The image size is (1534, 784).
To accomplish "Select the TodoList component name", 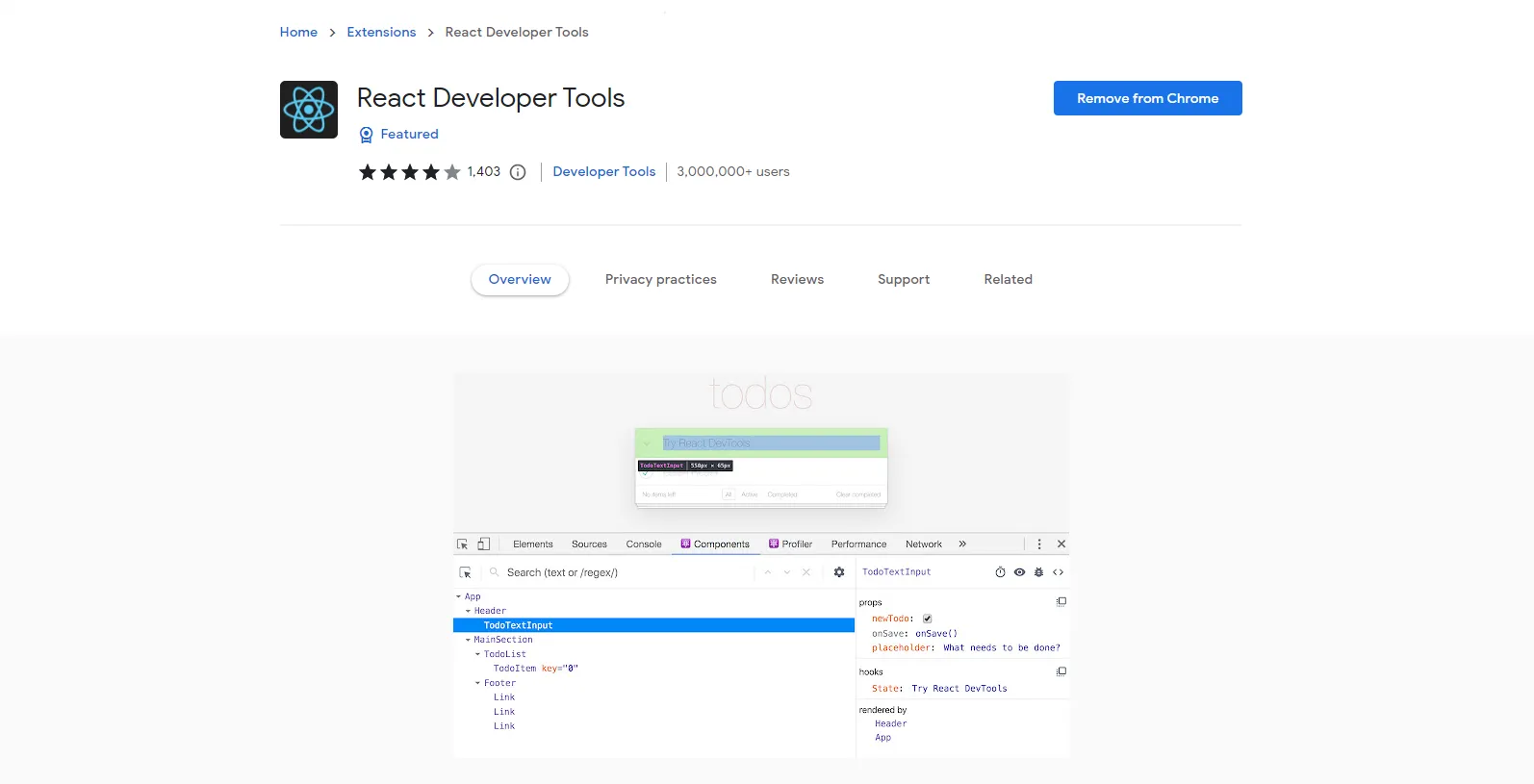I will tap(505, 654).
